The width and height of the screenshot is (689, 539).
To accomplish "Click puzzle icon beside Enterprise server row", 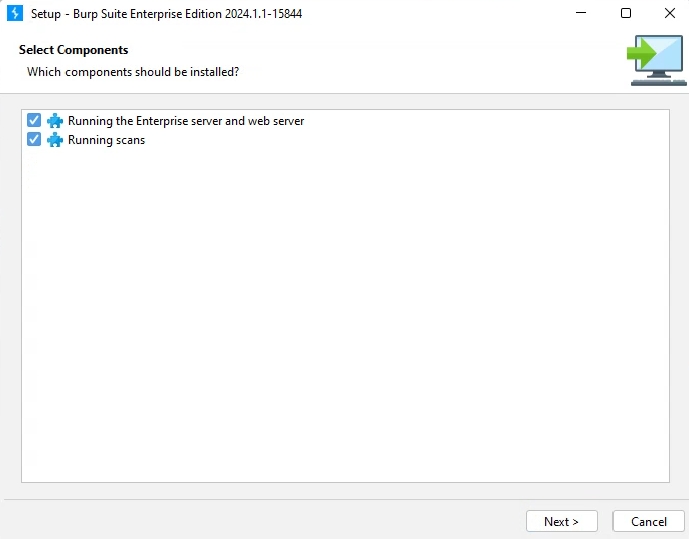I will [55, 121].
